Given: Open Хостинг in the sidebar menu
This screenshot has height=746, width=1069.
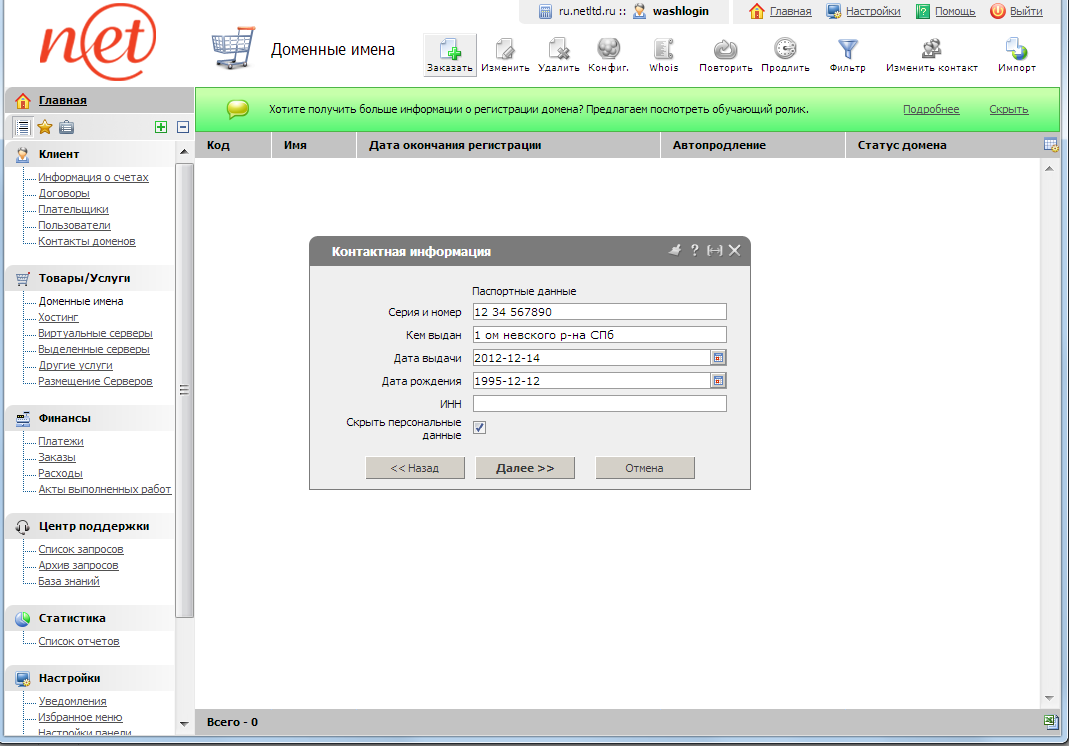Looking at the screenshot, I should pos(58,317).
